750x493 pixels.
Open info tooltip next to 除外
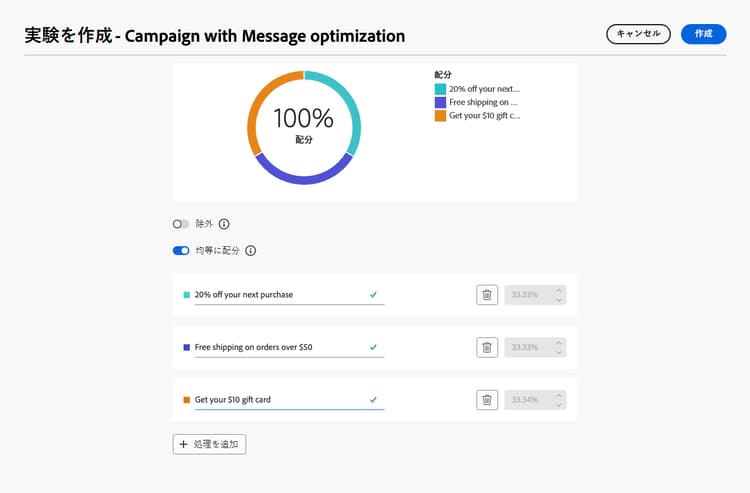coord(224,224)
